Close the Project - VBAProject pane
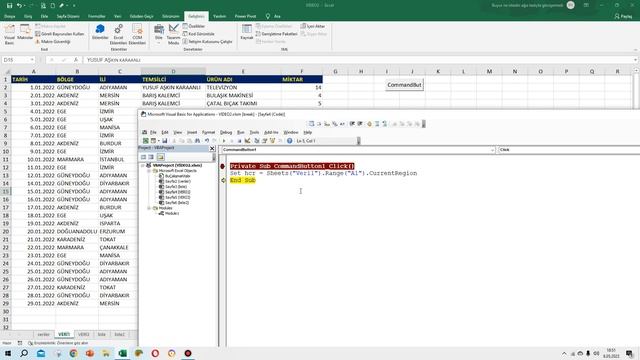This screenshot has width=640, height=360. click(212, 148)
